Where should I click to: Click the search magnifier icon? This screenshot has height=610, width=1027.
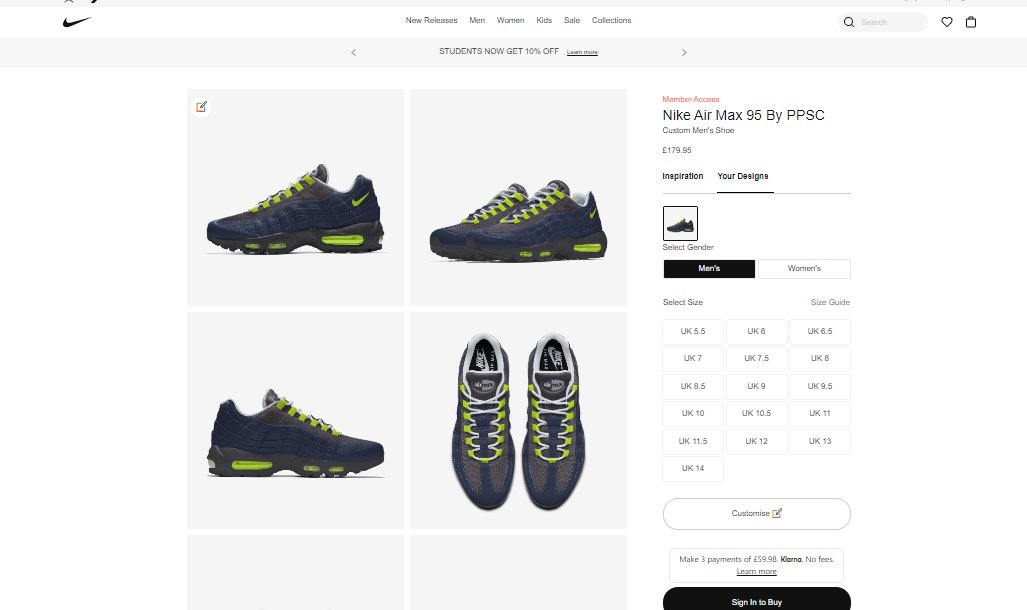(849, 22)
